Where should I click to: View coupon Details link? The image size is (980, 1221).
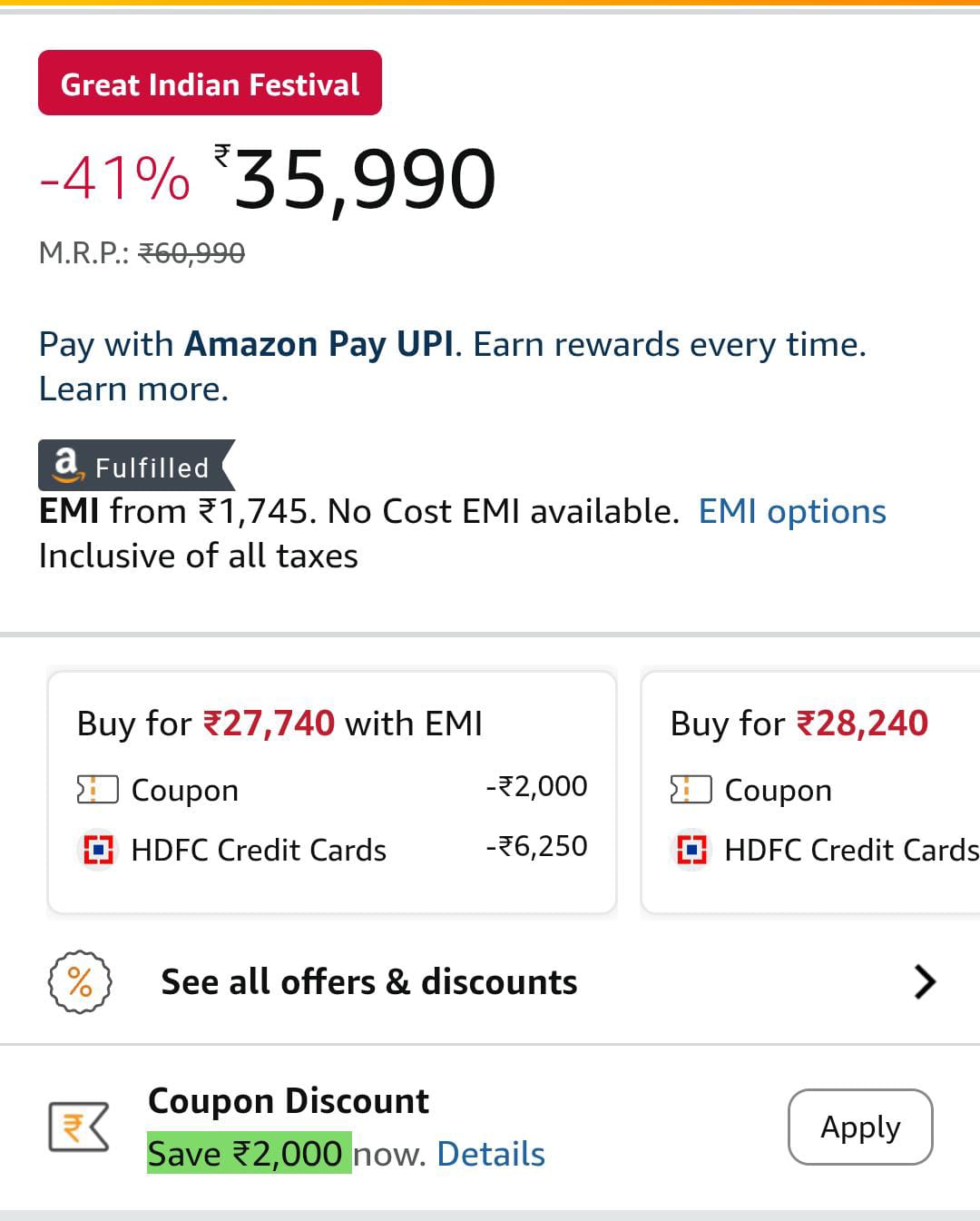tap(491, 1154)
